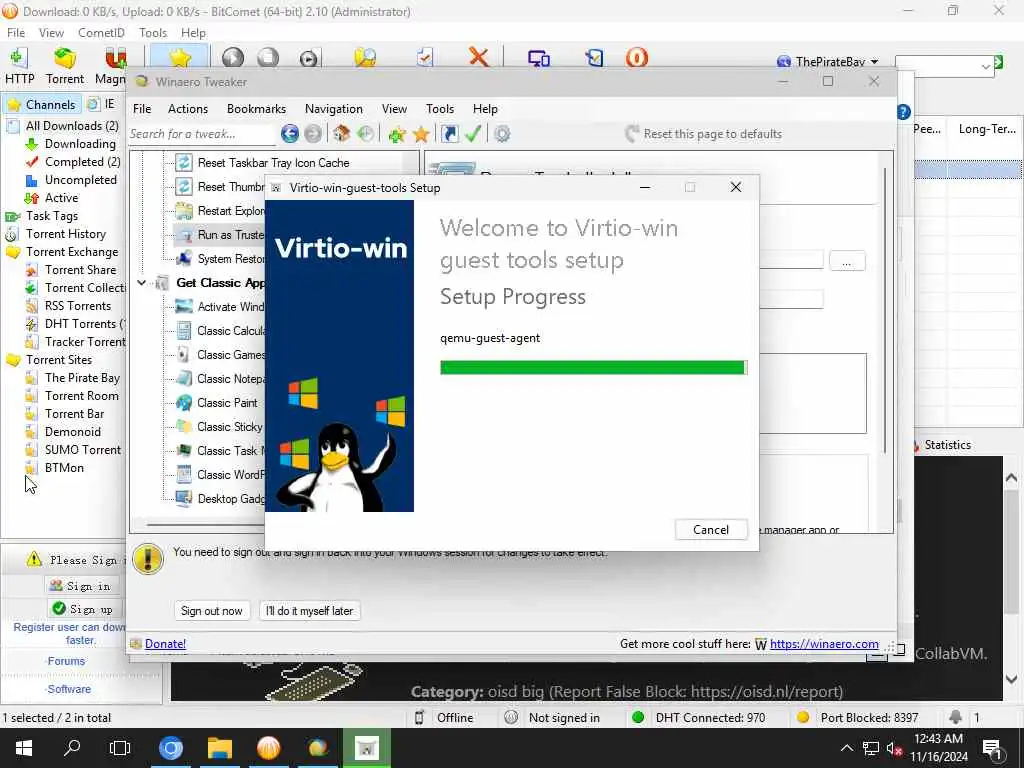1024x768 pixels.
Task: Click the shortcut arrow icon in Winaero toolbar
Action: [449, 134]
